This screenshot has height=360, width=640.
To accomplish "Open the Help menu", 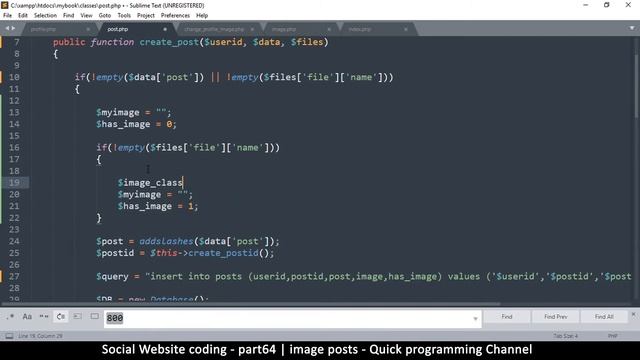I will click(x=202, y=16).
